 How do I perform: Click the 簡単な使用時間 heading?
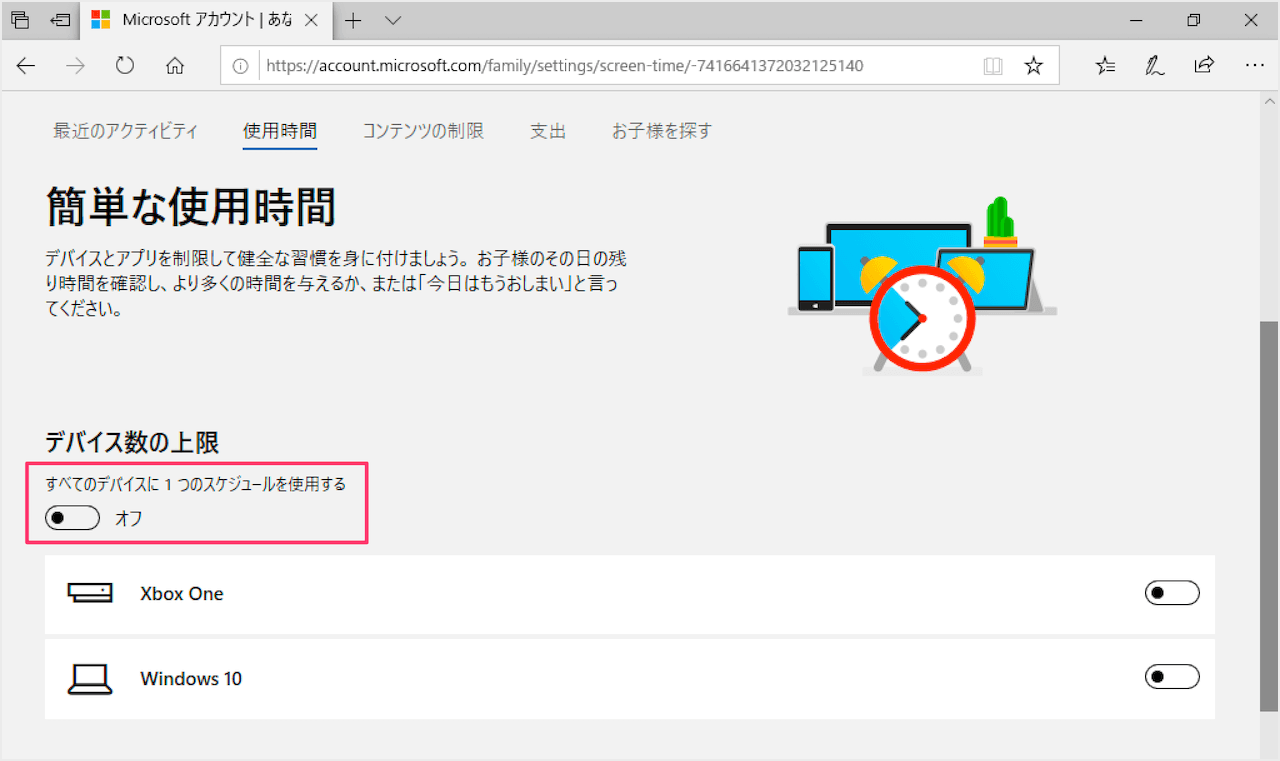(x=191, y=208)
